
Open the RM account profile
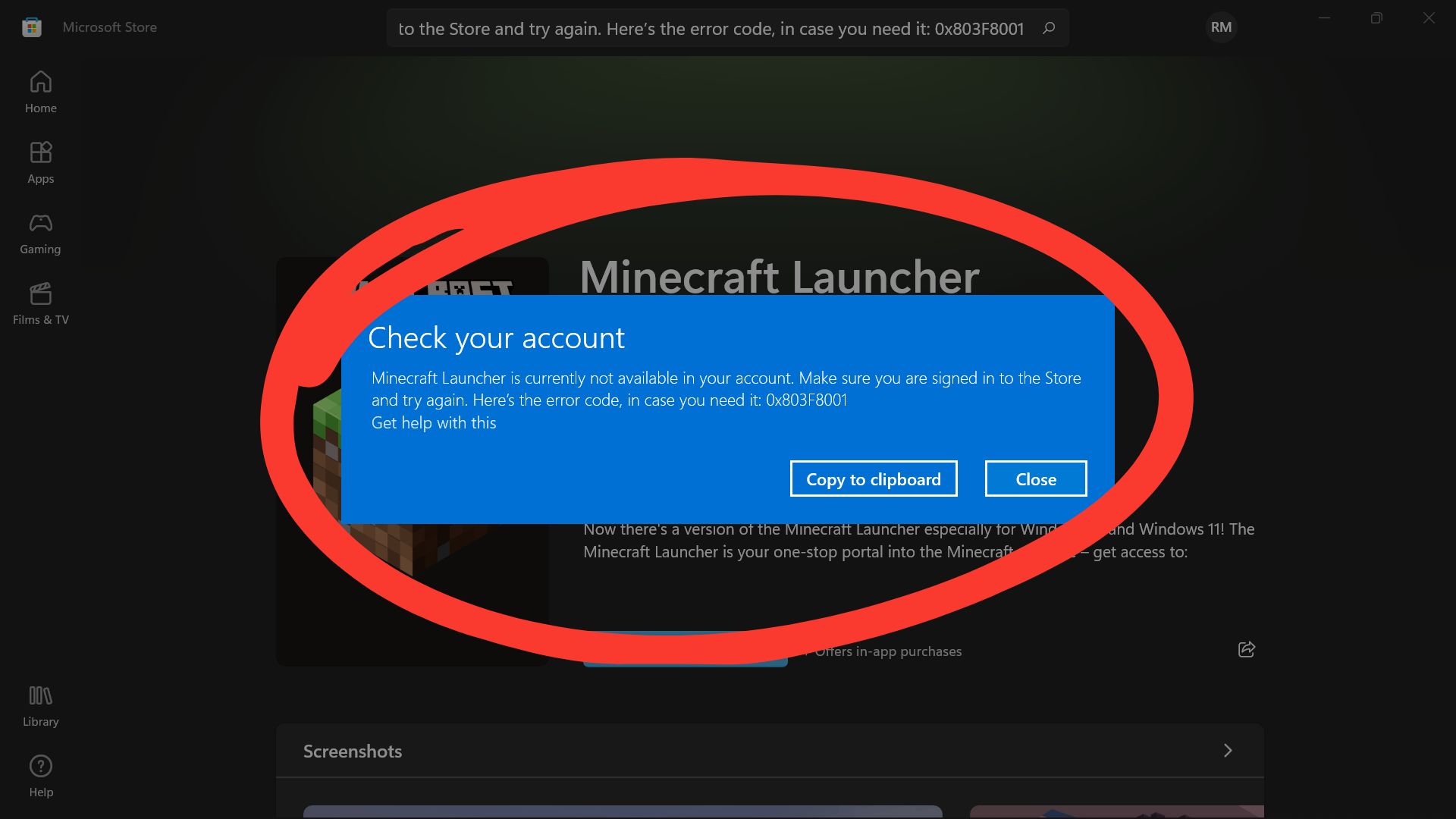tap(1221, 27)
